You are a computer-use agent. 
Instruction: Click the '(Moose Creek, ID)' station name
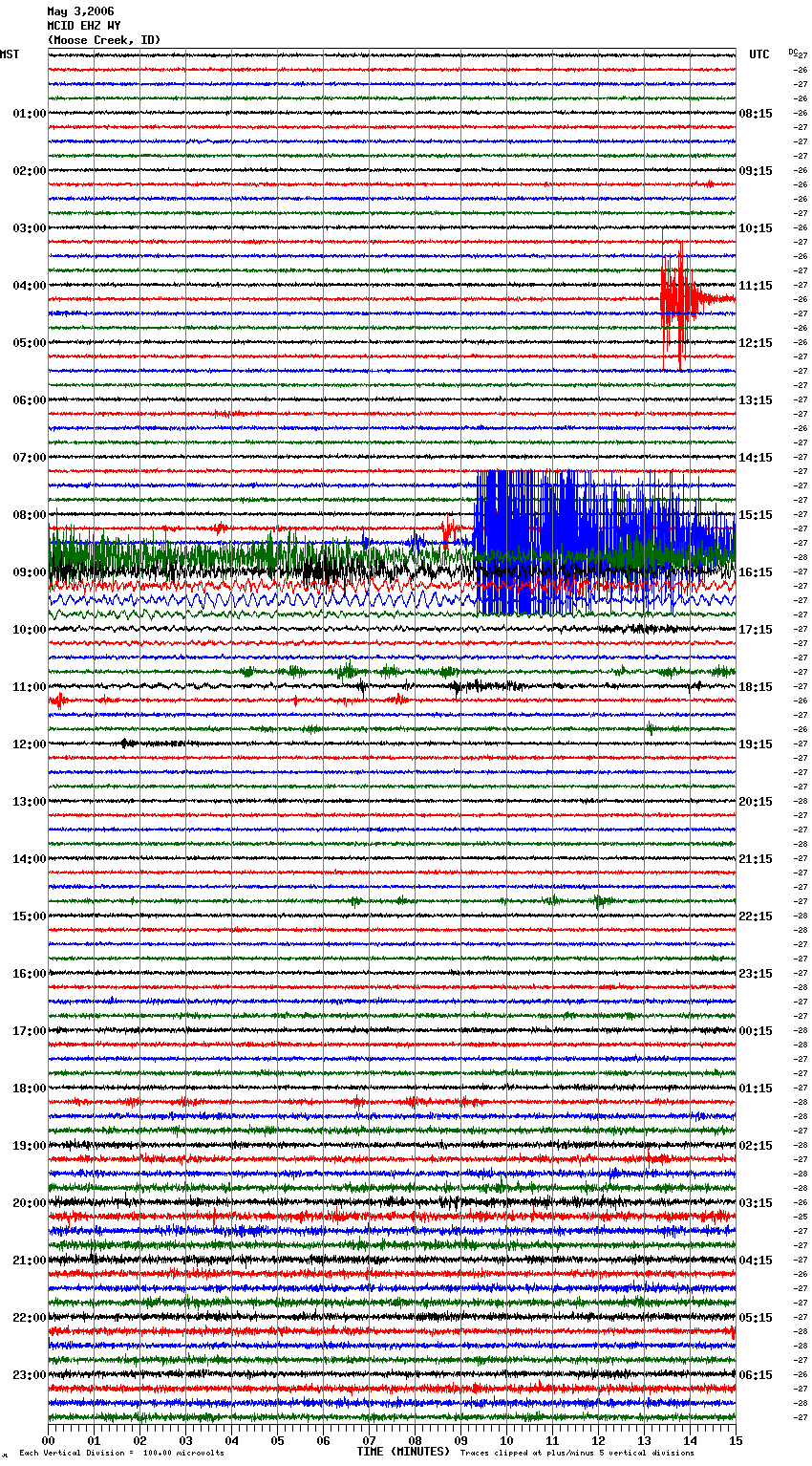(104, 40)
